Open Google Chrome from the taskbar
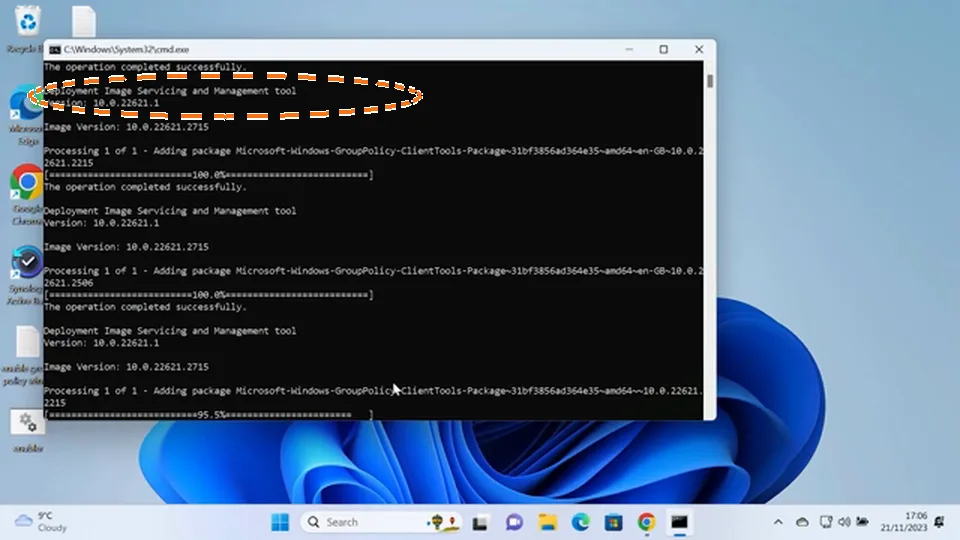Image resolution: width=960 pixels, height=540 pixels. click(647, 522)
